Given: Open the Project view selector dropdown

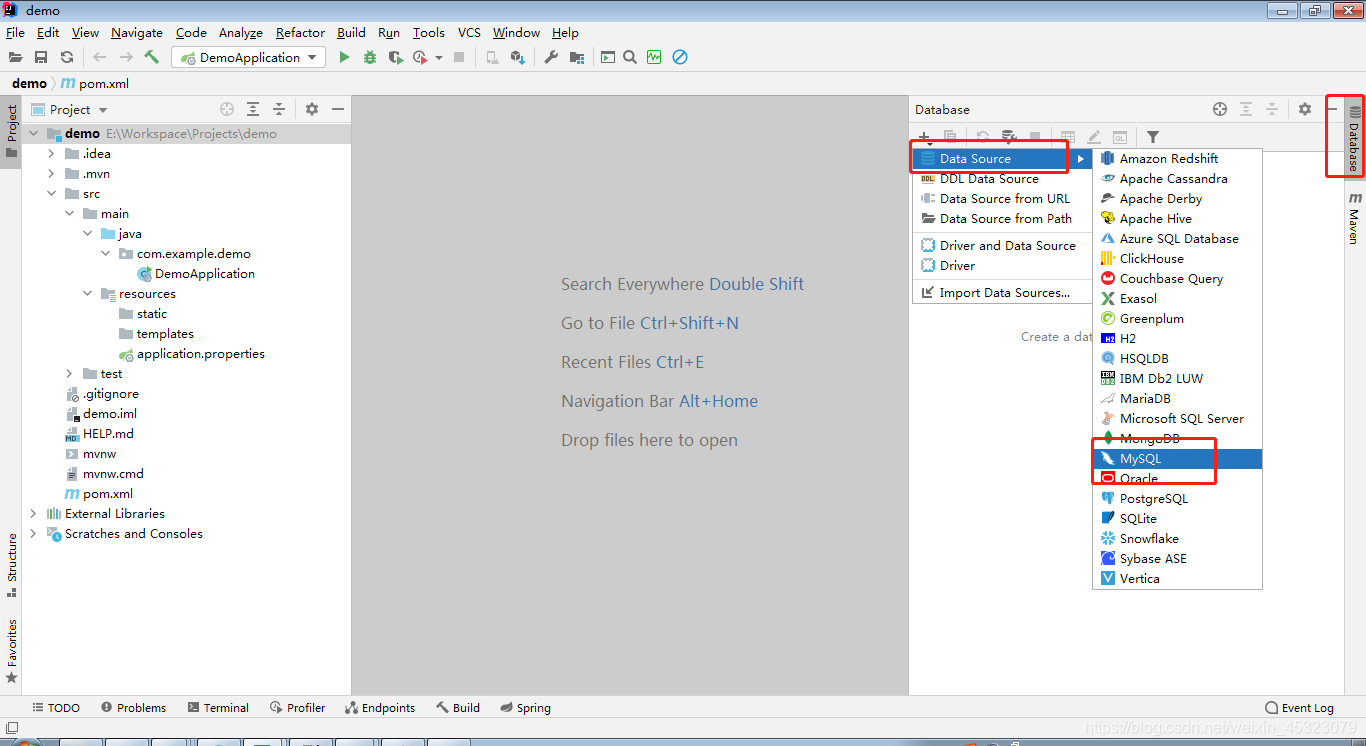Looking at the screenshot, I should click(103, 110).
